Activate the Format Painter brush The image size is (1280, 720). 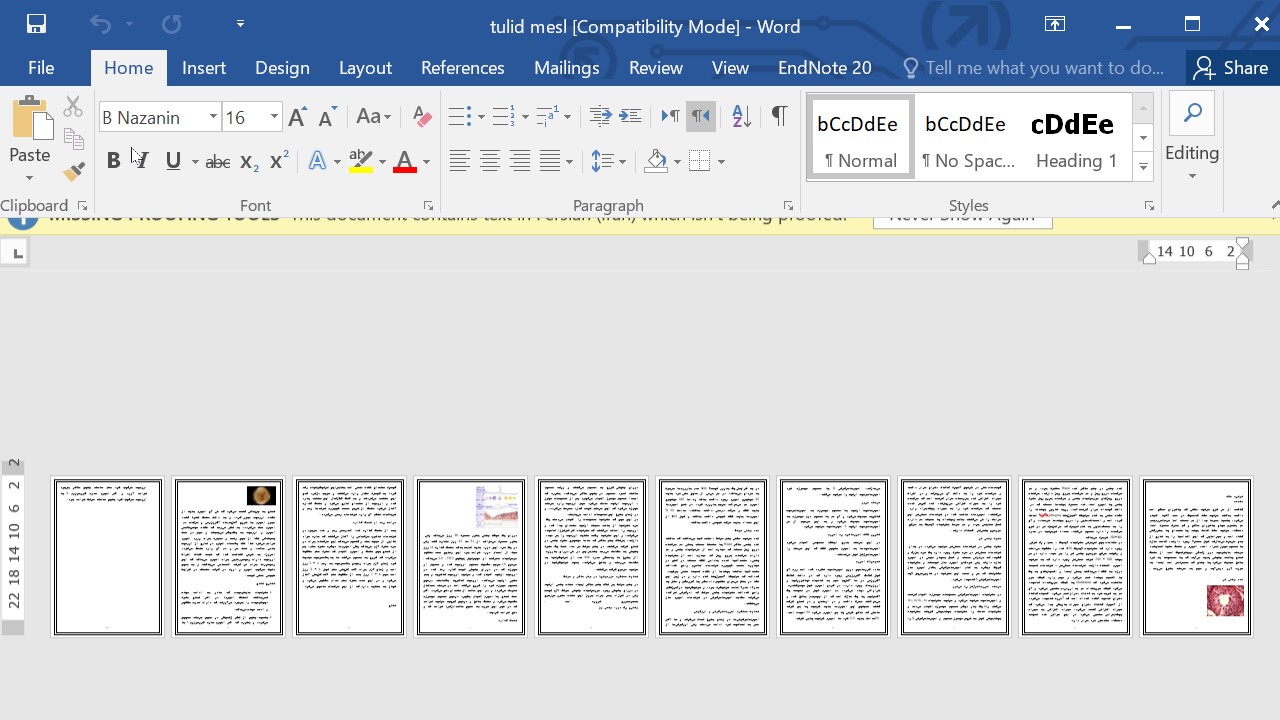click(x=73, y=172)
